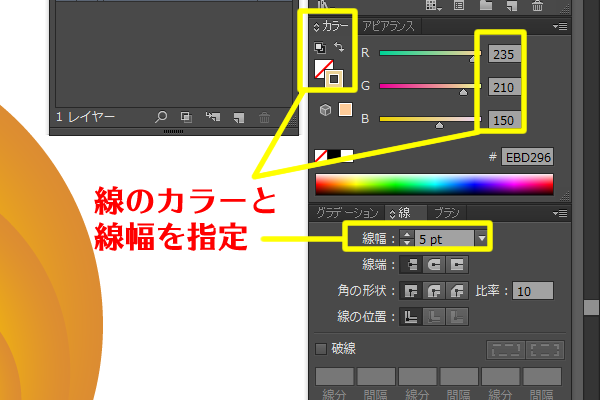
Task: Select align stroke to center for 線の位置
Action: click(409, 317)
